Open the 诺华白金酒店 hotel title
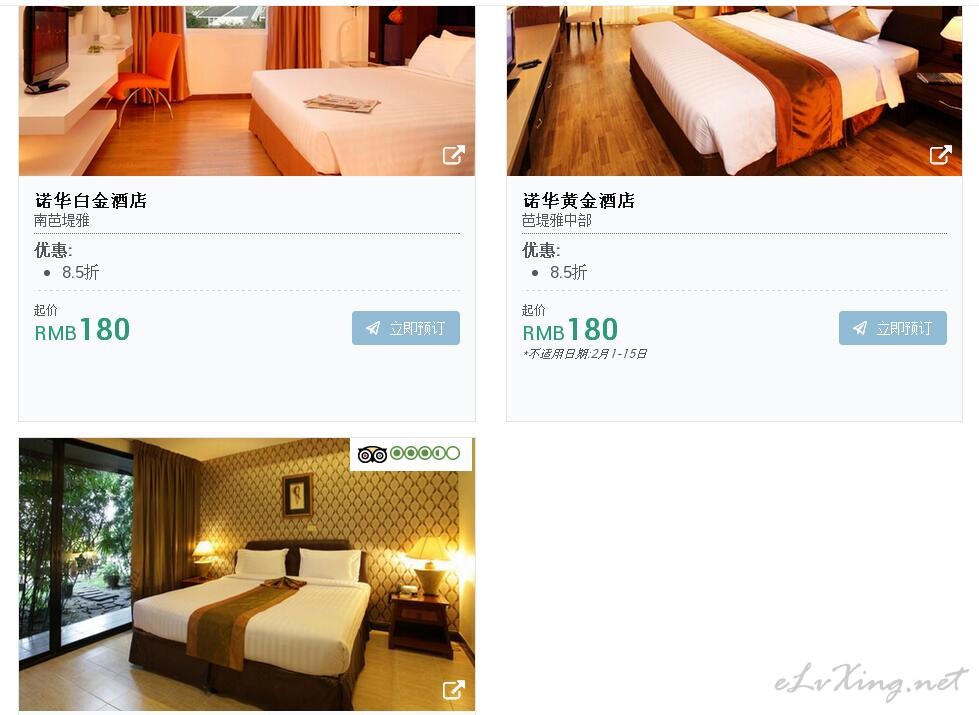This screenshot has height=715, width=979. point(91,200)
